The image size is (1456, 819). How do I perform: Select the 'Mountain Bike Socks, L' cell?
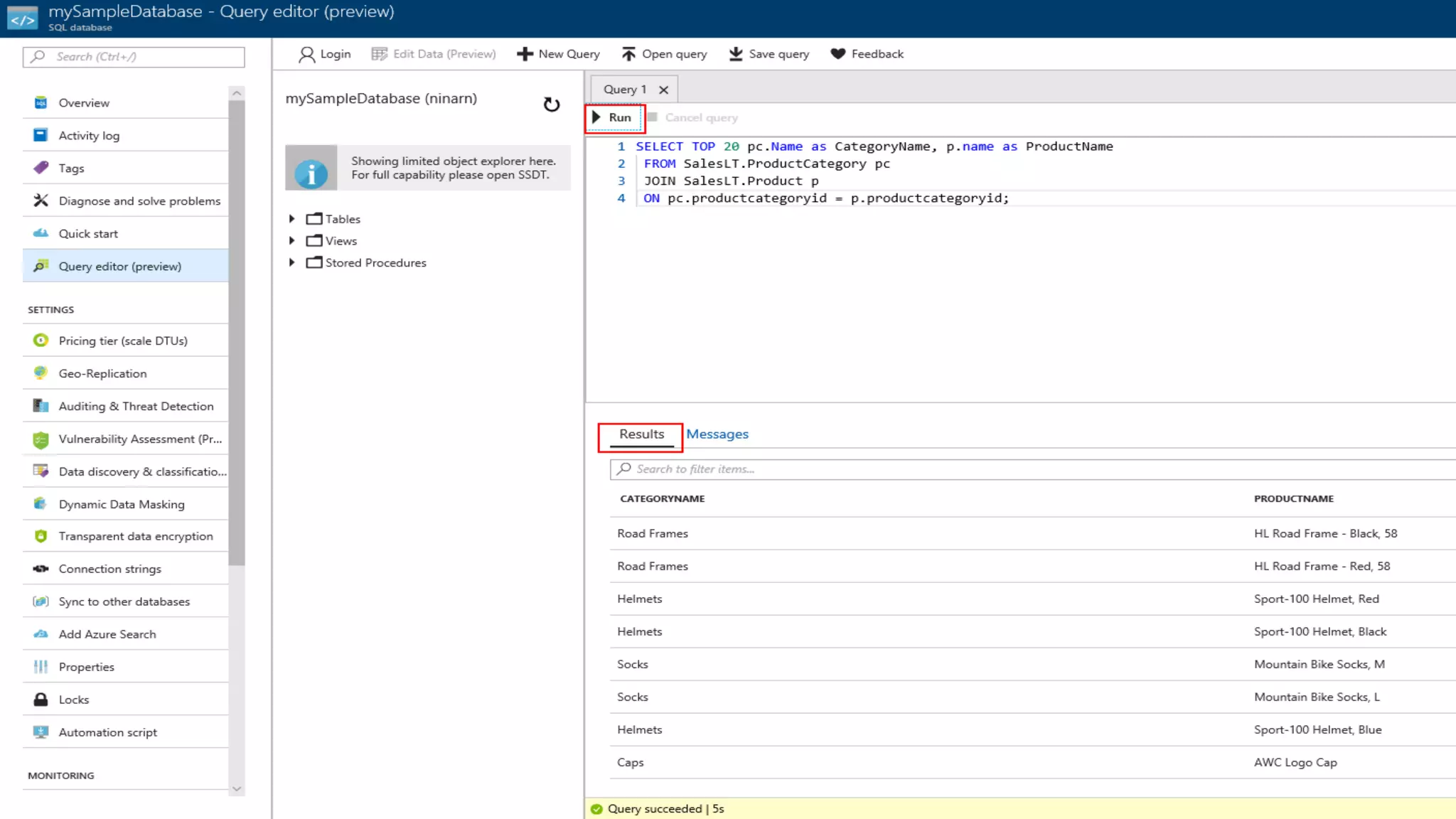1317,697
